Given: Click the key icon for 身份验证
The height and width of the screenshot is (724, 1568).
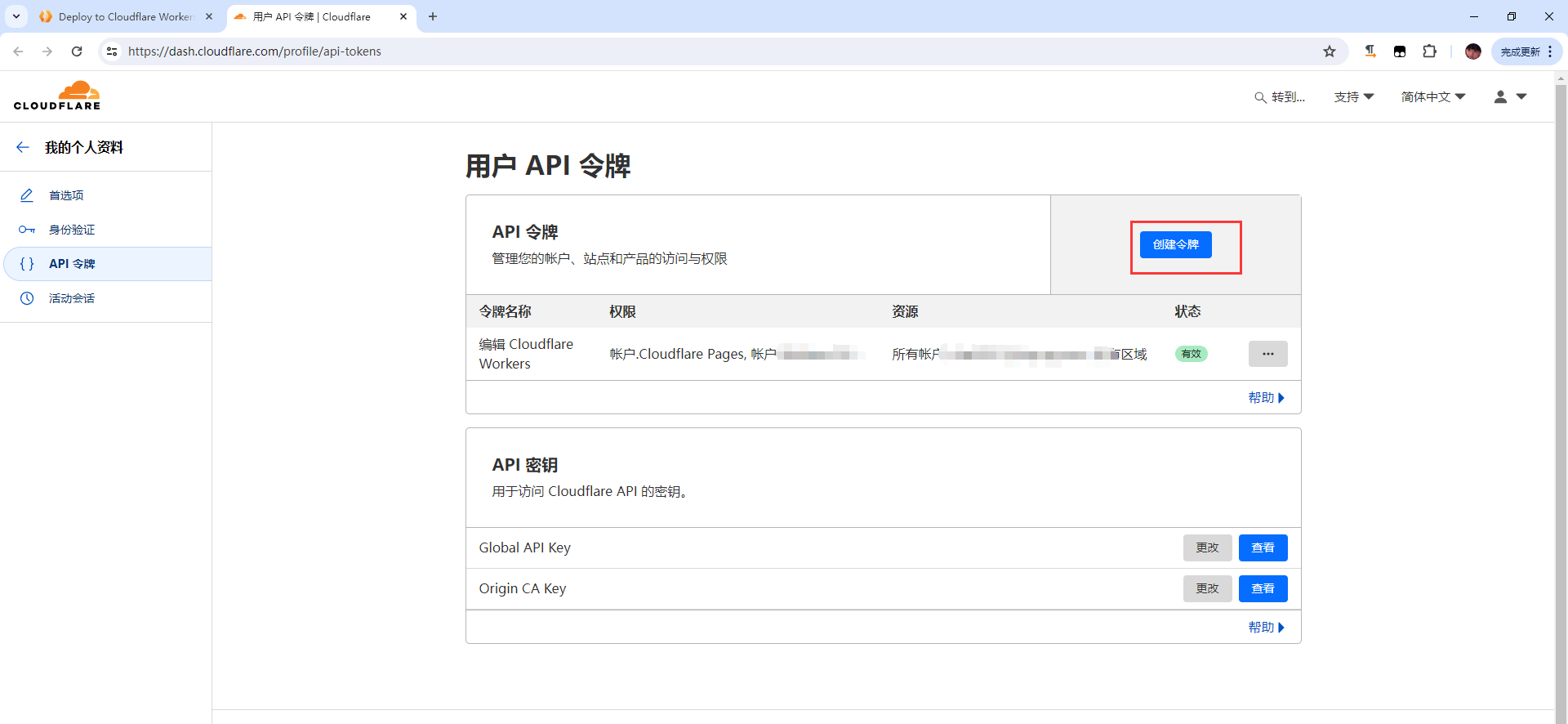Looking at the screenshot, I should pos(27,230).
